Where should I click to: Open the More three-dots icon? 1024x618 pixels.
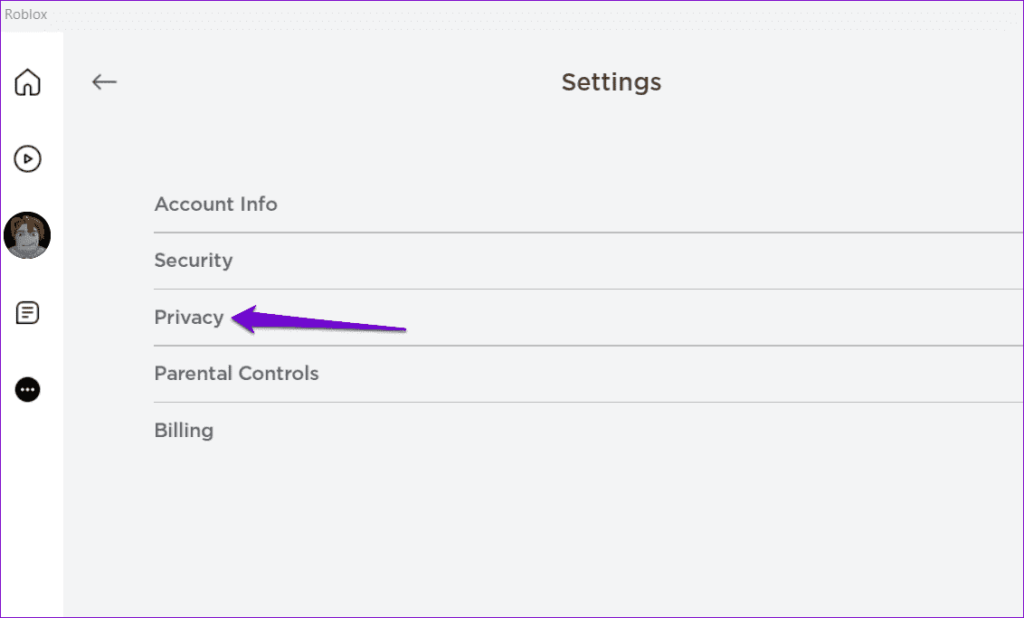pyautogui.click(x=28, y=389)
